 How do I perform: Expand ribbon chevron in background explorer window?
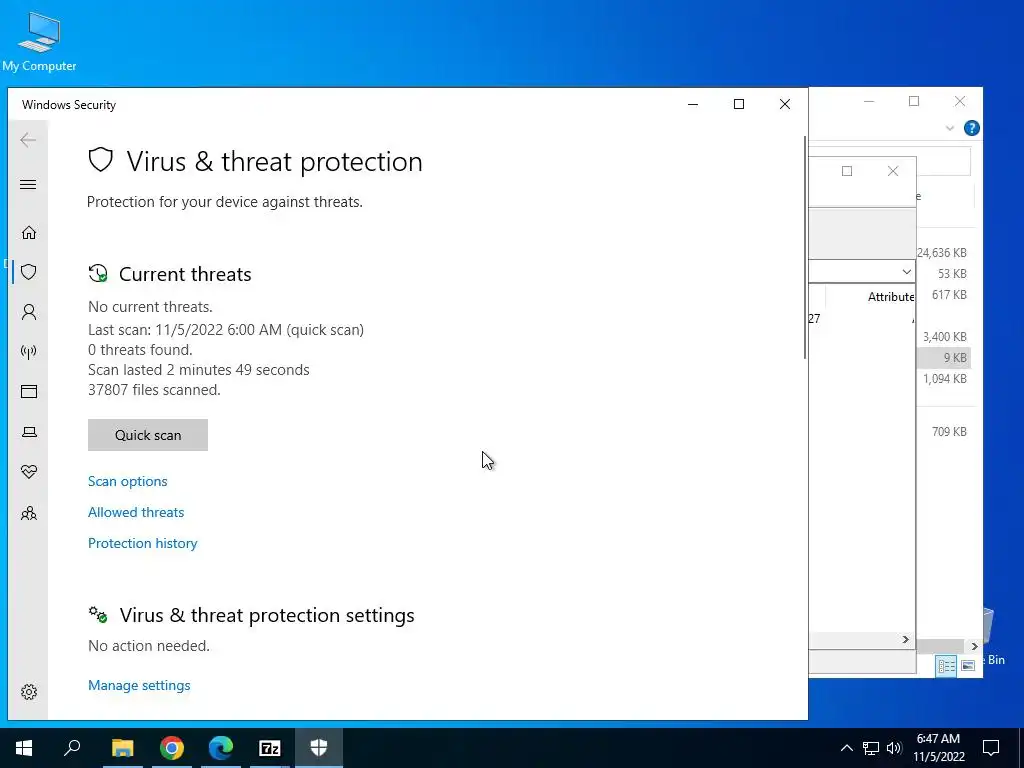pyautogui.click(x=950, y=129)
